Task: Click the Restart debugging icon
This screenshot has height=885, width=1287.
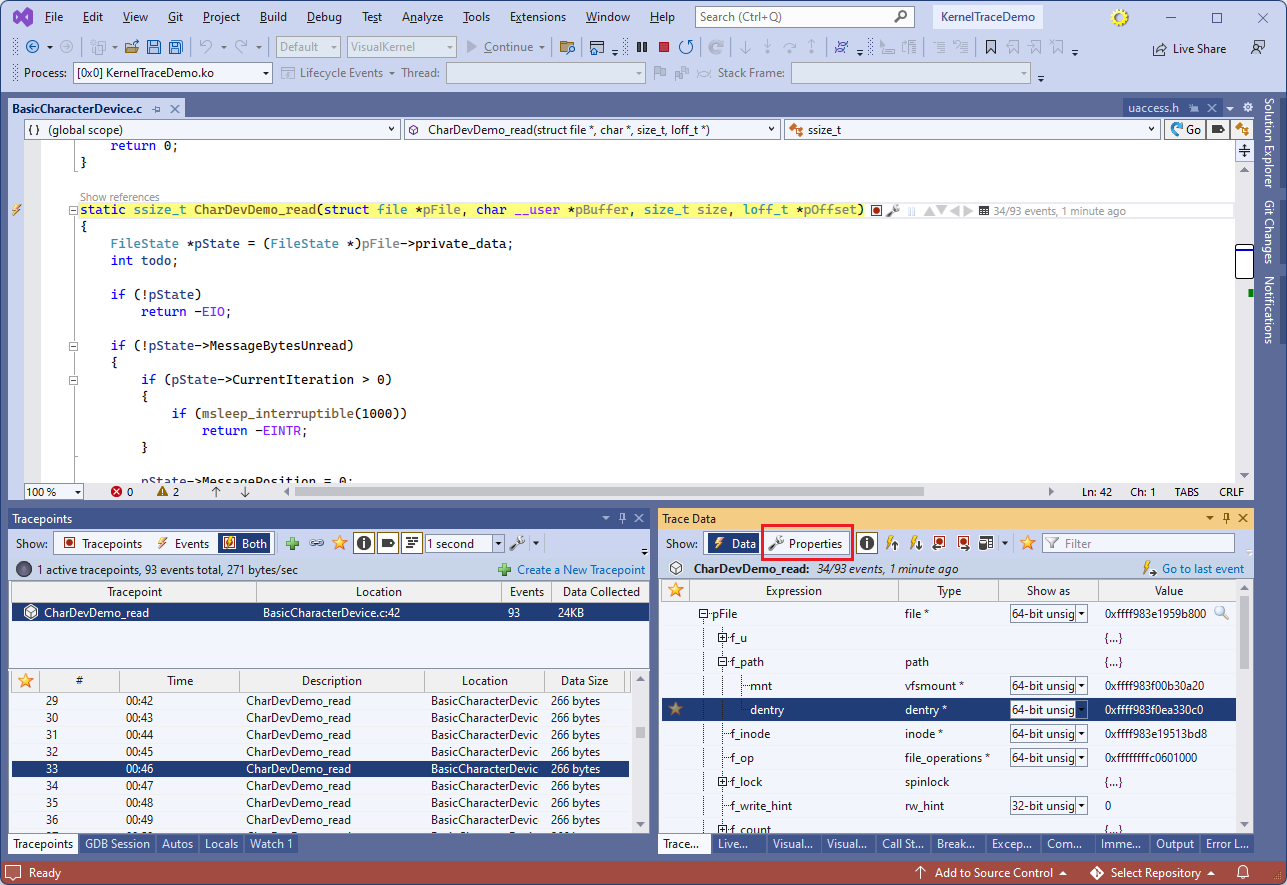Action: coord(686,47)
